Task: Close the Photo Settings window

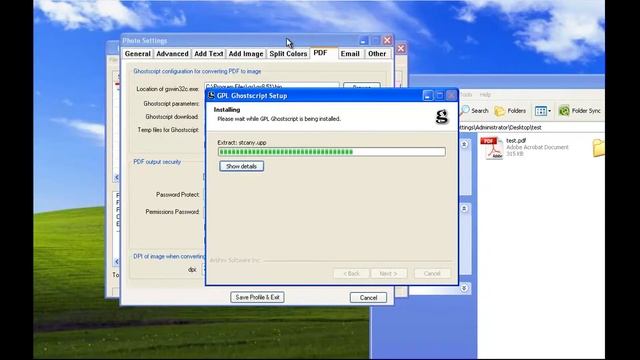Action: coord(387,40)
